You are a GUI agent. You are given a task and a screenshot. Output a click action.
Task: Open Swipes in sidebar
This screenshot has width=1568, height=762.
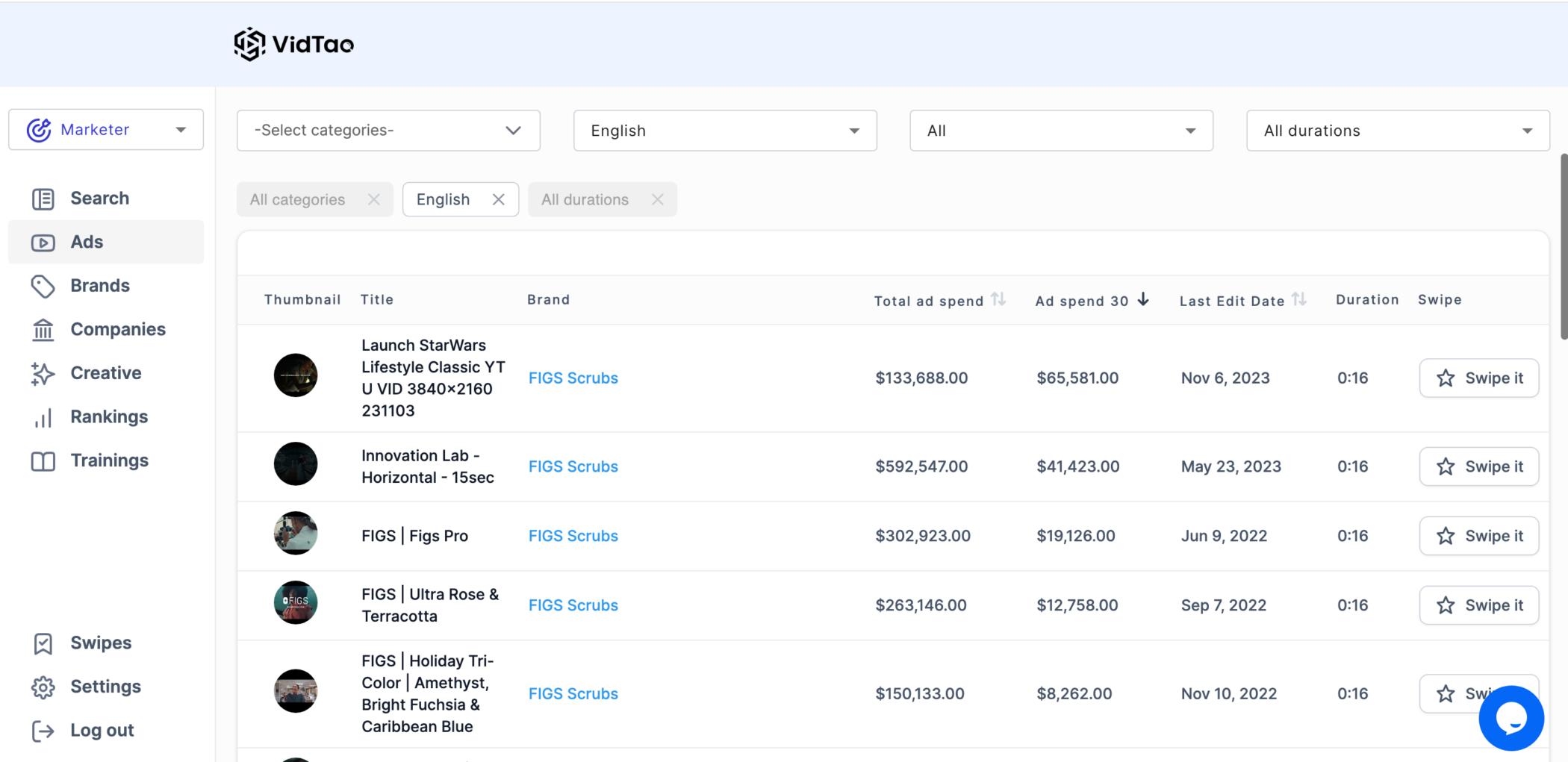pos(106,643)
